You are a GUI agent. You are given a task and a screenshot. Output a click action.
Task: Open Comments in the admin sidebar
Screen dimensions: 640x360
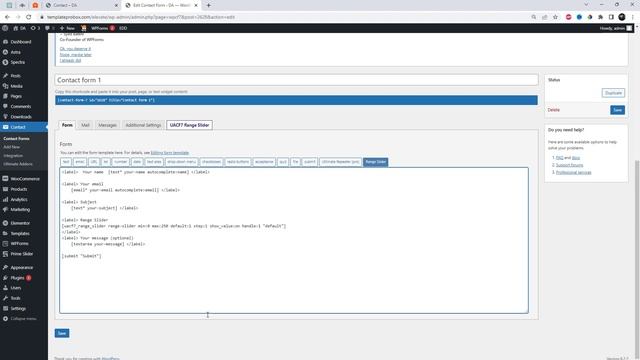pos(20,107)
